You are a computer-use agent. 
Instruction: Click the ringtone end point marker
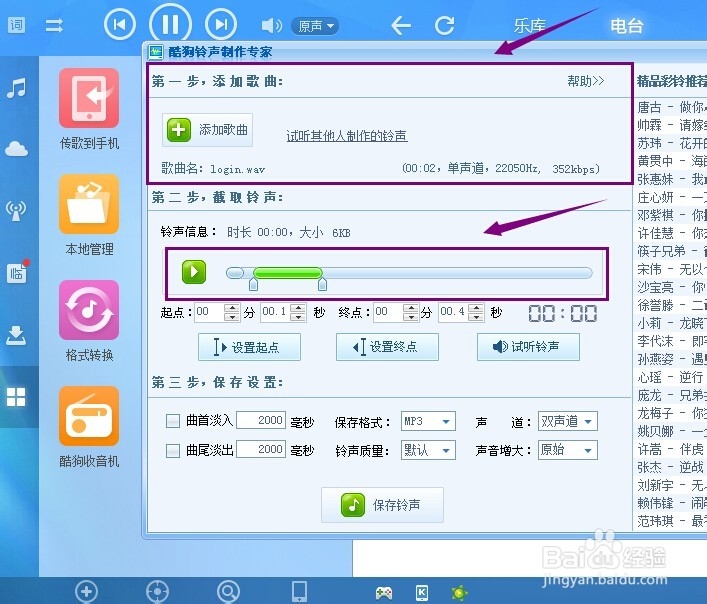(322, 284)
